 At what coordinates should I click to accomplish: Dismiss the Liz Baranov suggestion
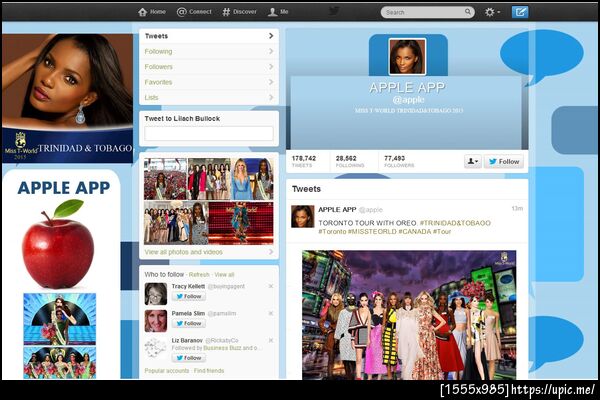tap(271, 340)
